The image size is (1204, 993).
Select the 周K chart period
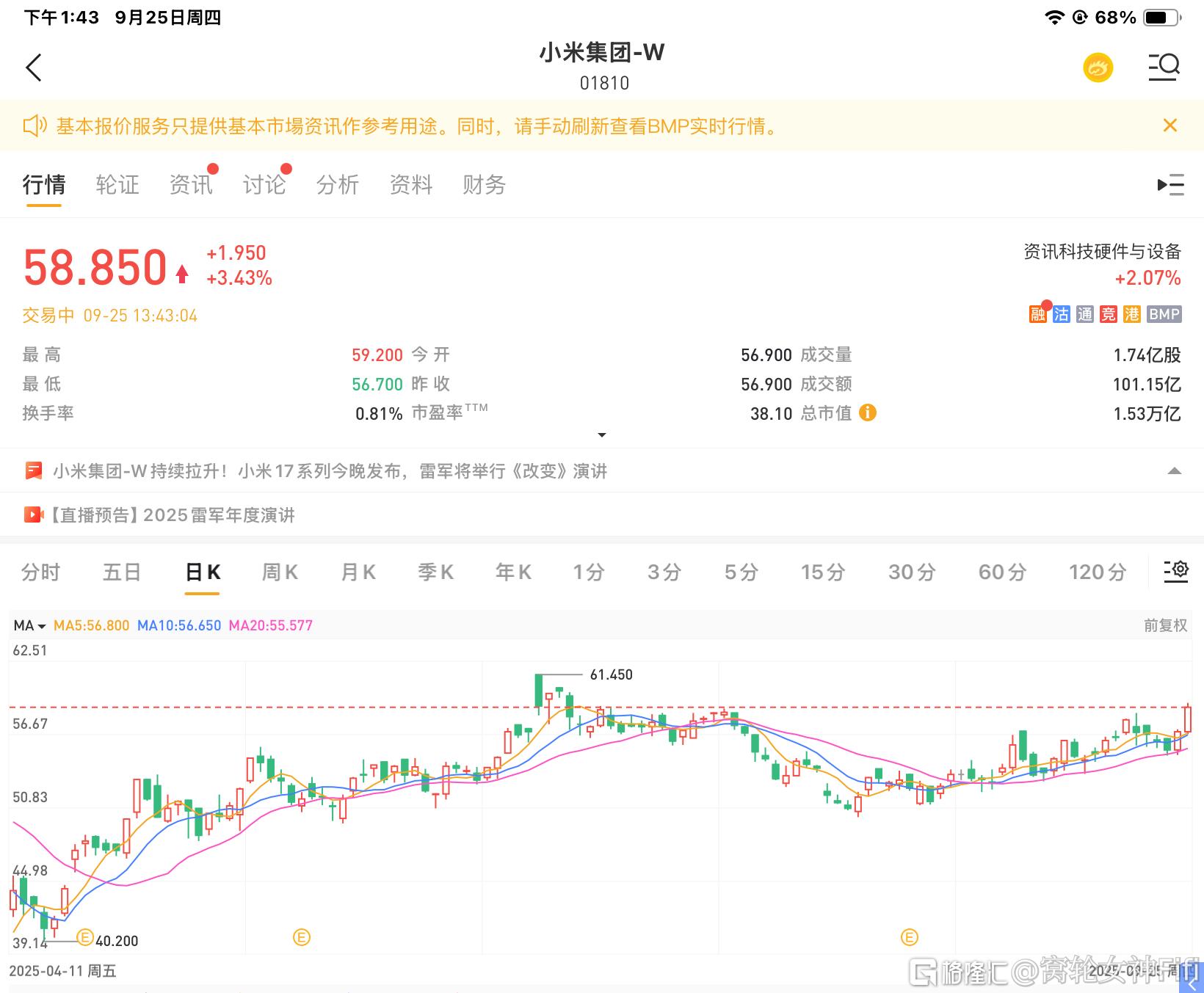pos(280,572)
